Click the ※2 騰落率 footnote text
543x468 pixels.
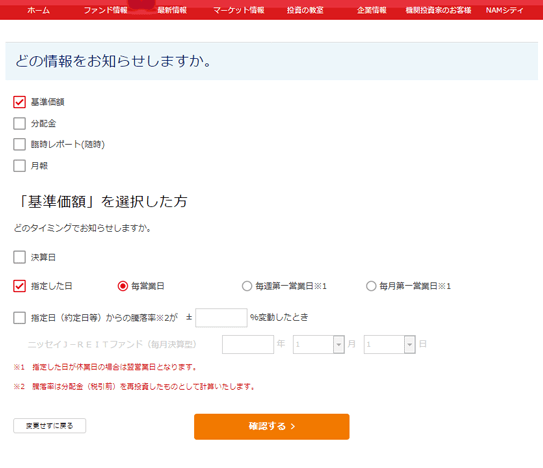(134, 387)
